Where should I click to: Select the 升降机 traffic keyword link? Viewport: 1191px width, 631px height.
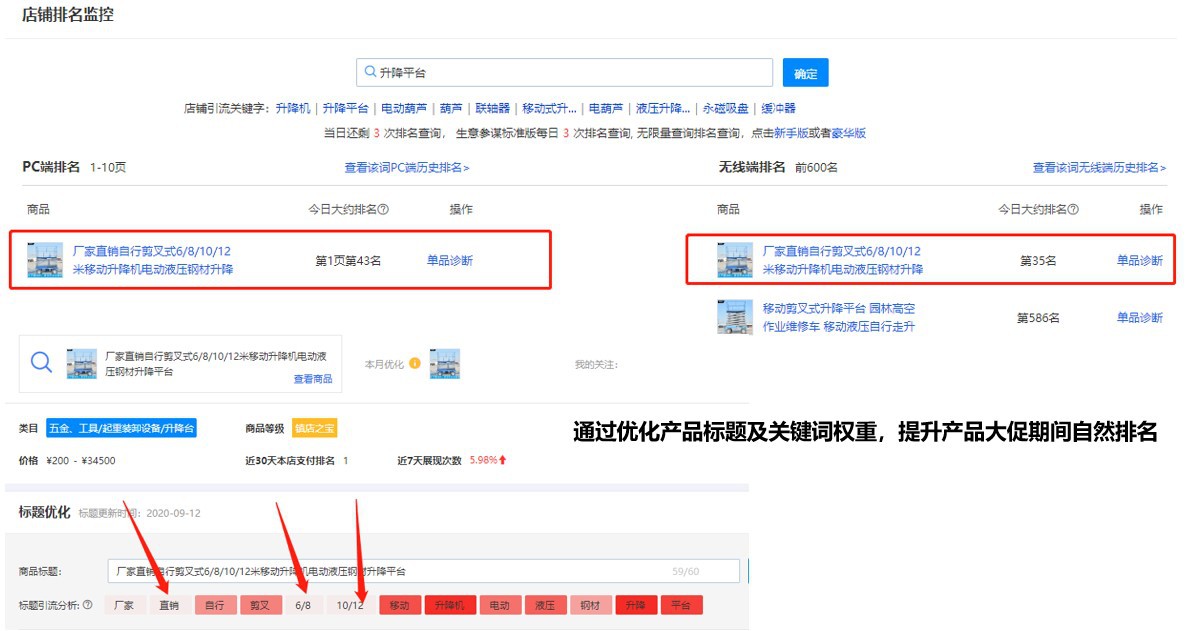(293, 108)
